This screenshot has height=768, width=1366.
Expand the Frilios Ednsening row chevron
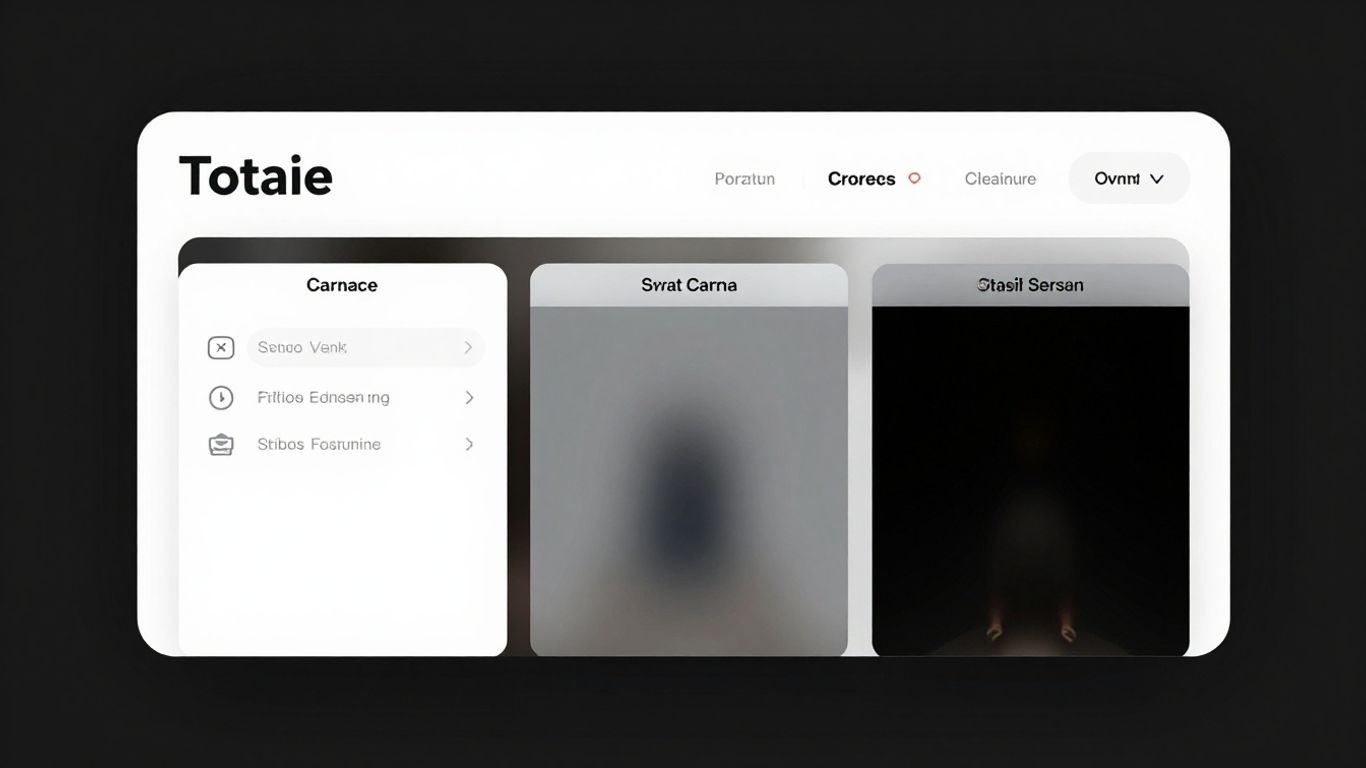(468, 398)
